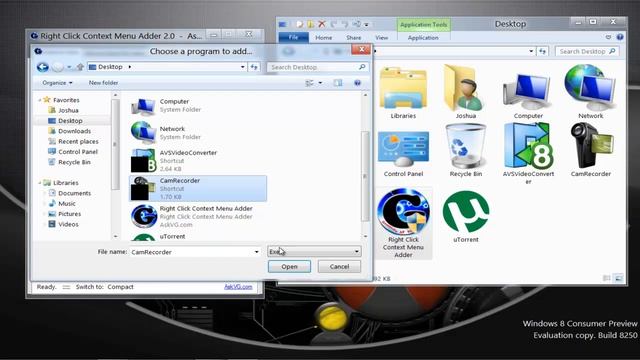Select Videos library in navigation pane
The image size is (640, 360).
(68, 224)
